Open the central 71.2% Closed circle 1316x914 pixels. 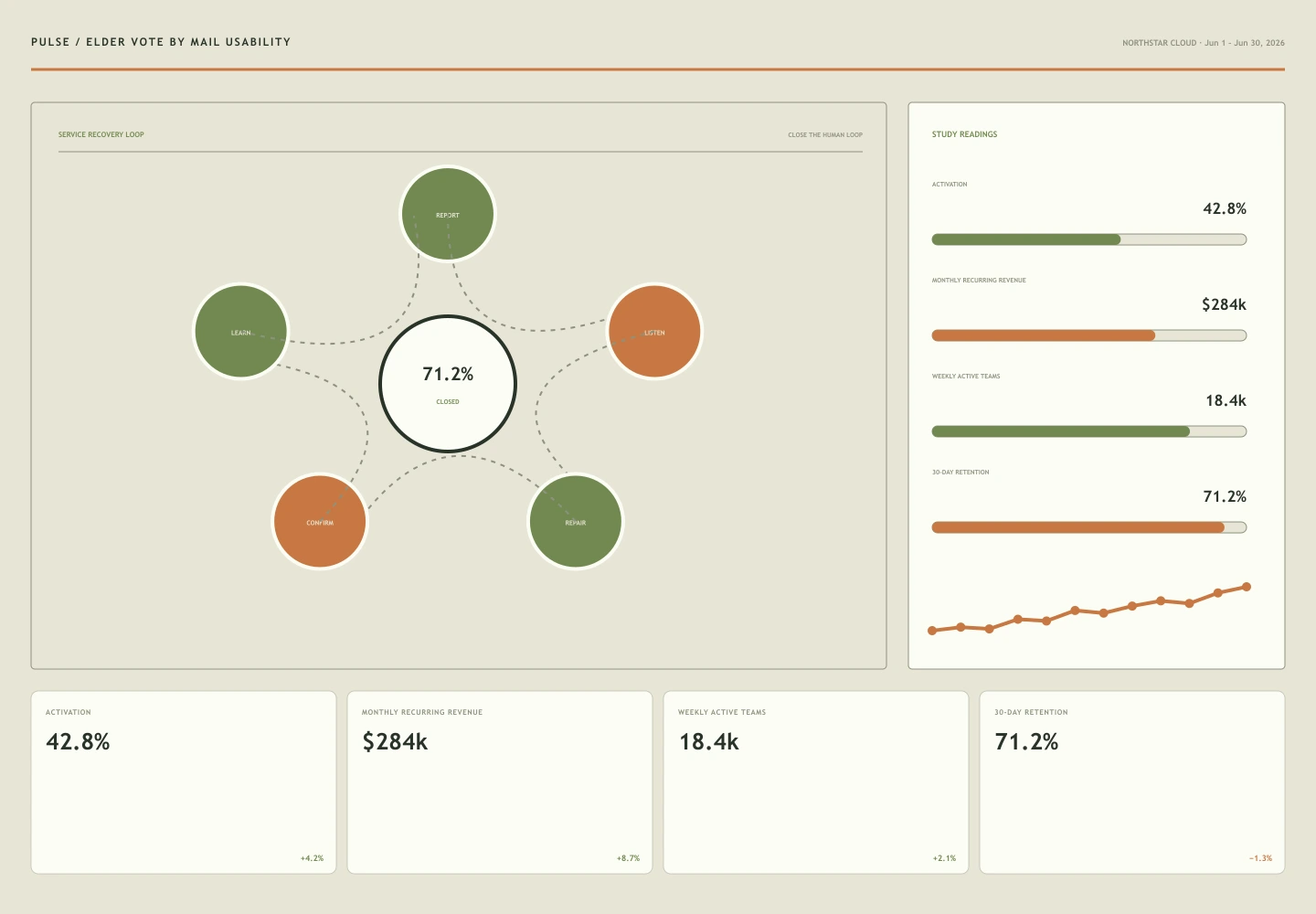tap(448, 384)
